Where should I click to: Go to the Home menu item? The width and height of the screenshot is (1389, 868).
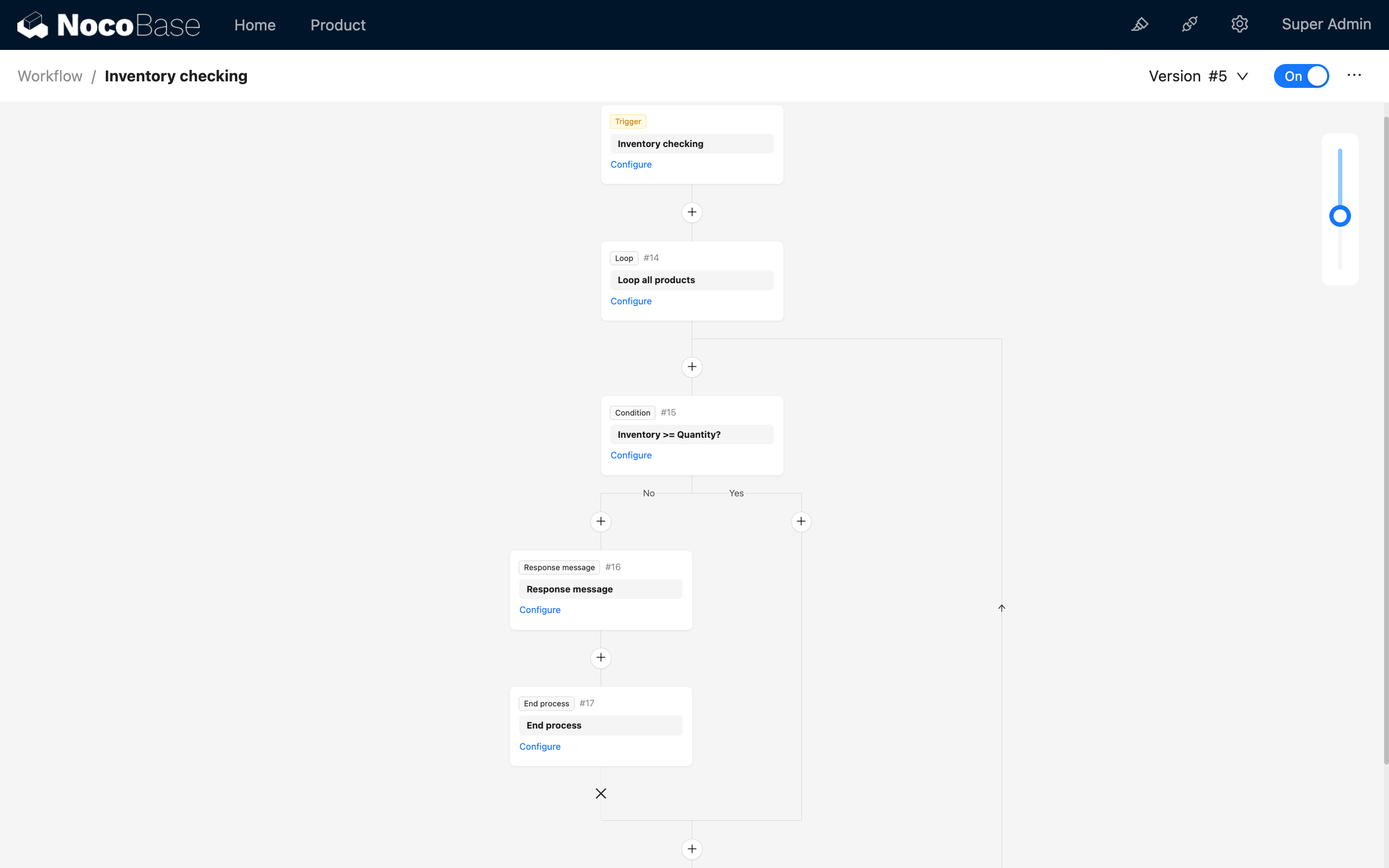tap(255, 25)
